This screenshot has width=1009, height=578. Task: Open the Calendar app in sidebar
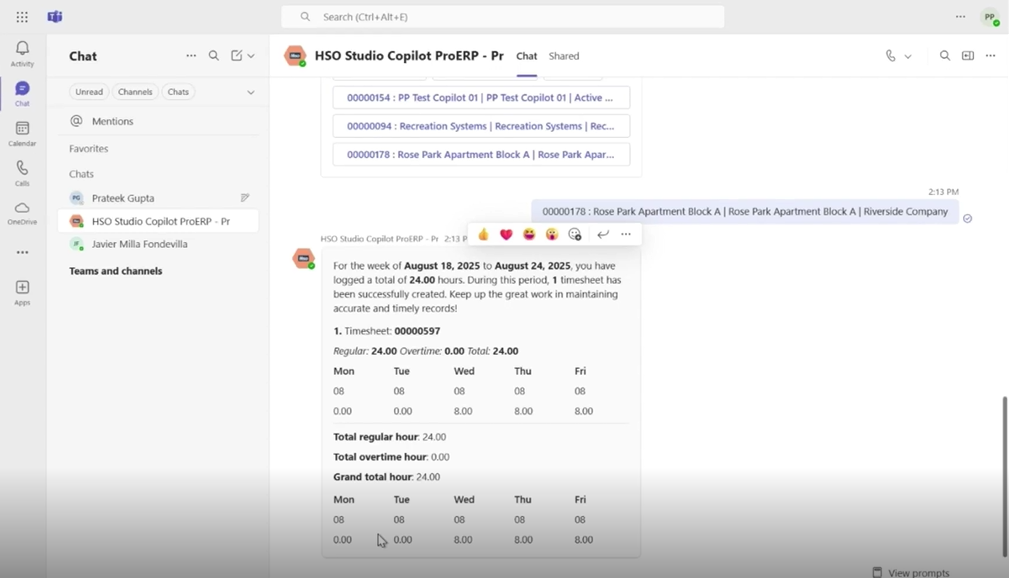[22, 133]
